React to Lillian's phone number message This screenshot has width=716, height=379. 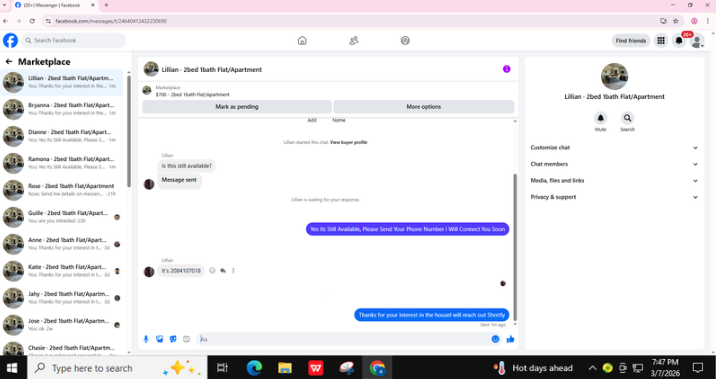pyautogui.click(x=212, y=271)
